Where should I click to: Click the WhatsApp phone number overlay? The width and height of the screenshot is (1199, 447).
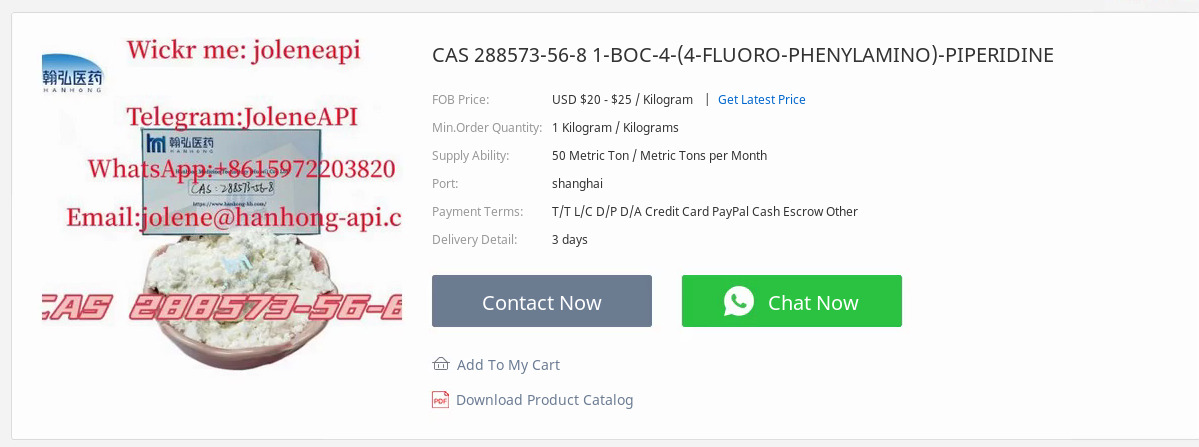(242, 168)
